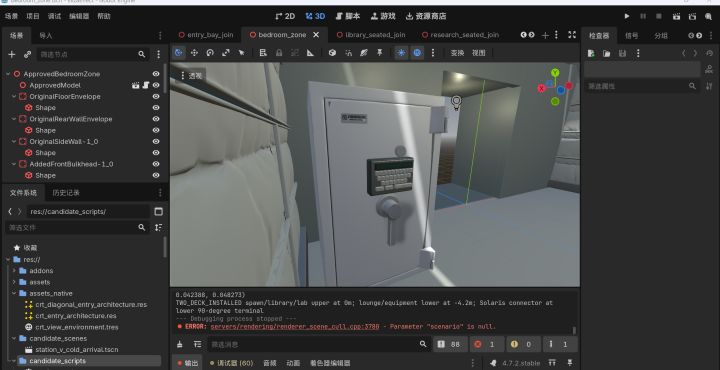Image resolution: width=720 pixels, height=370 pixels.
Task: Switch to the 历史记录 tab
Action: tap(66, 193)
